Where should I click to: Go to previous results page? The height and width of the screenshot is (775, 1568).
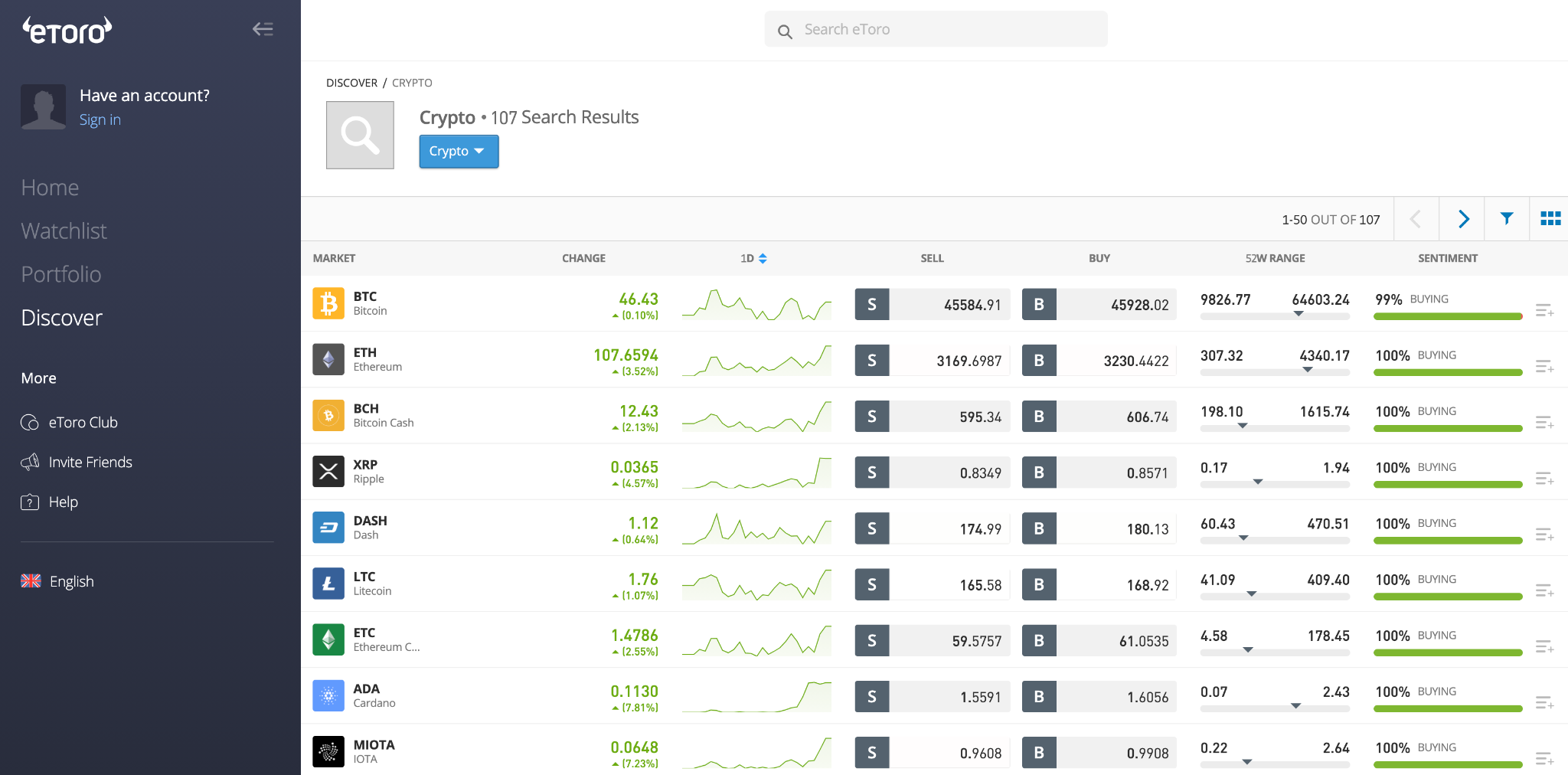[x=1416, y=219]
